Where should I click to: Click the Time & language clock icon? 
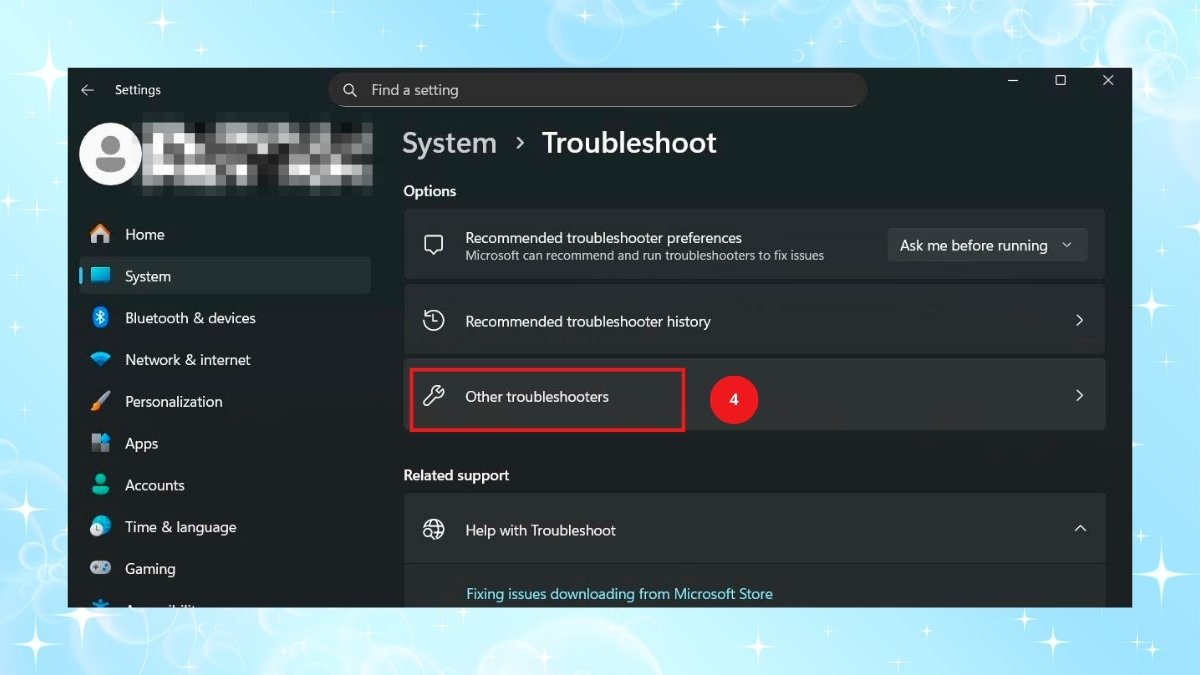tap(101, 527)
